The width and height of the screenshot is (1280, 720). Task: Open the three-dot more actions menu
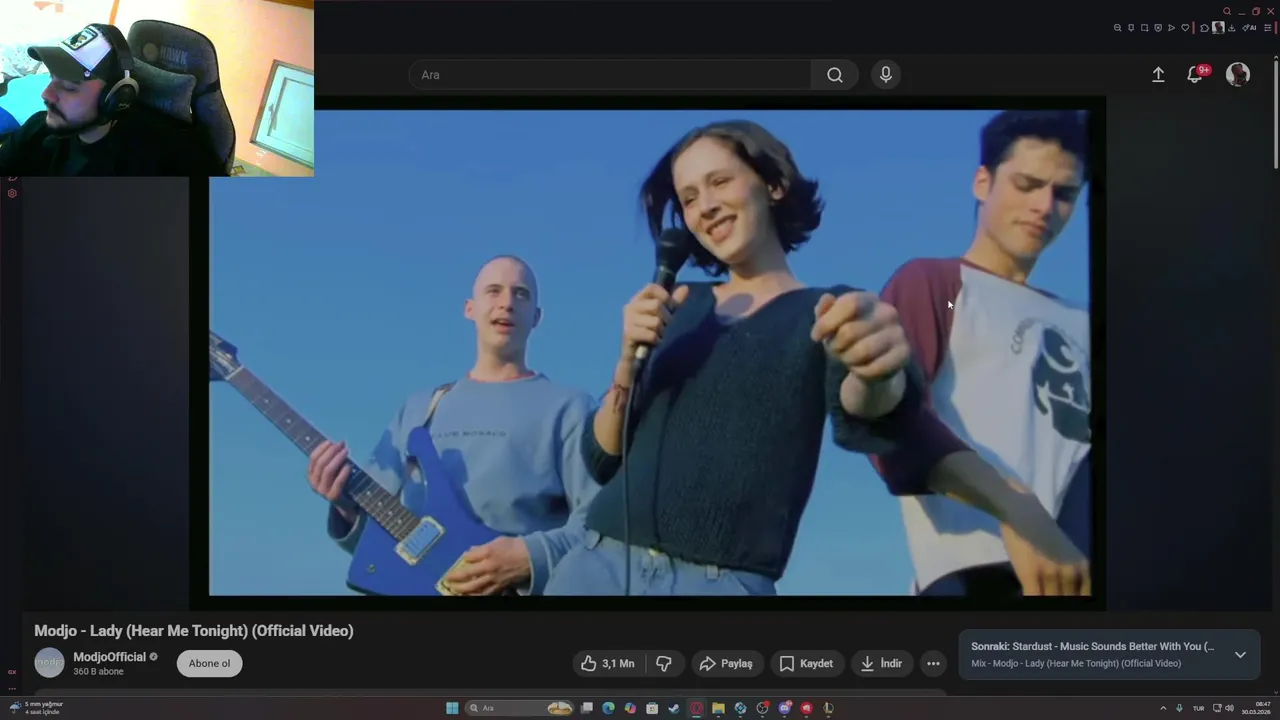[x=933, y=663]
